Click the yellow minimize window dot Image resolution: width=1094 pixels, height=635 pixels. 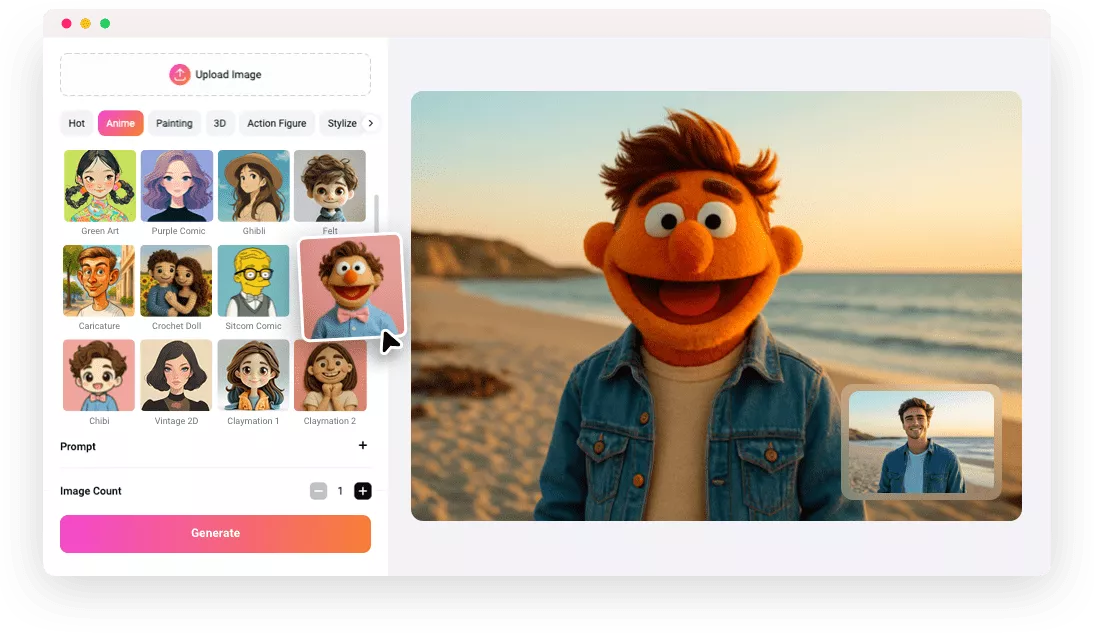pos(85,24)
